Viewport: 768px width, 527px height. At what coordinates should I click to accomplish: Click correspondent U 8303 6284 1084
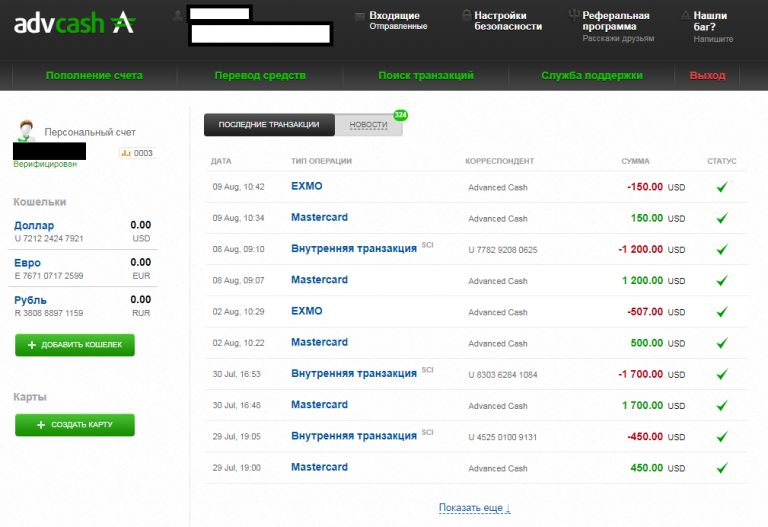pos(503,375)
